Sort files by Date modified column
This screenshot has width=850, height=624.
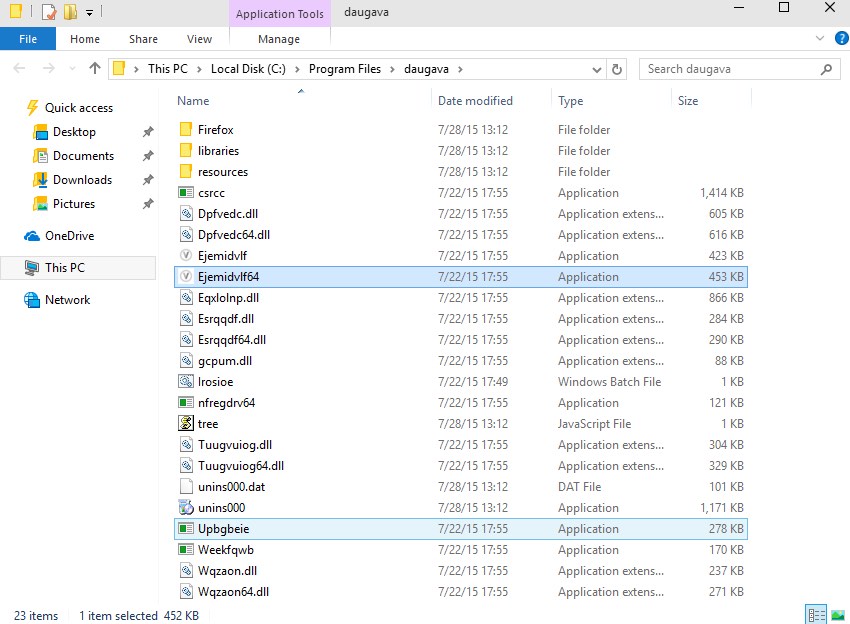pyautogui.click(x=475, y=101)
